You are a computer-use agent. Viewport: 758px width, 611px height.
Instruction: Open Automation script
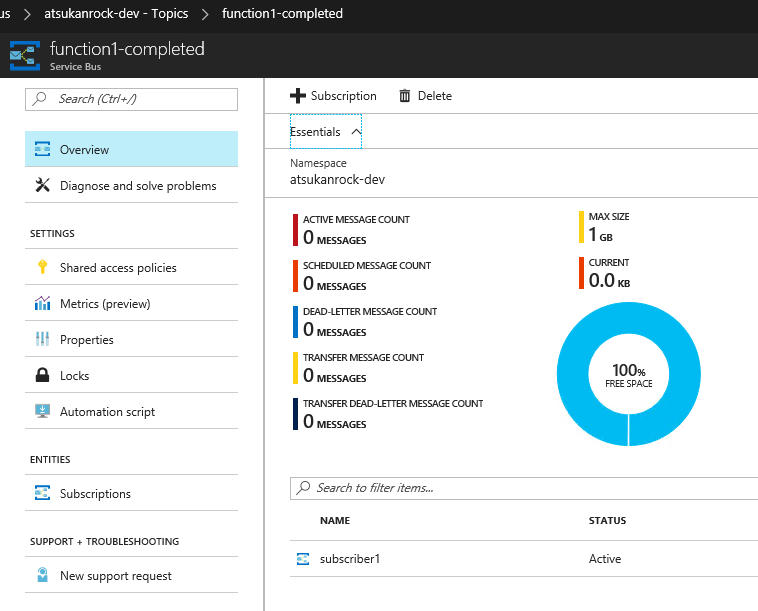[x=131, y=411]
